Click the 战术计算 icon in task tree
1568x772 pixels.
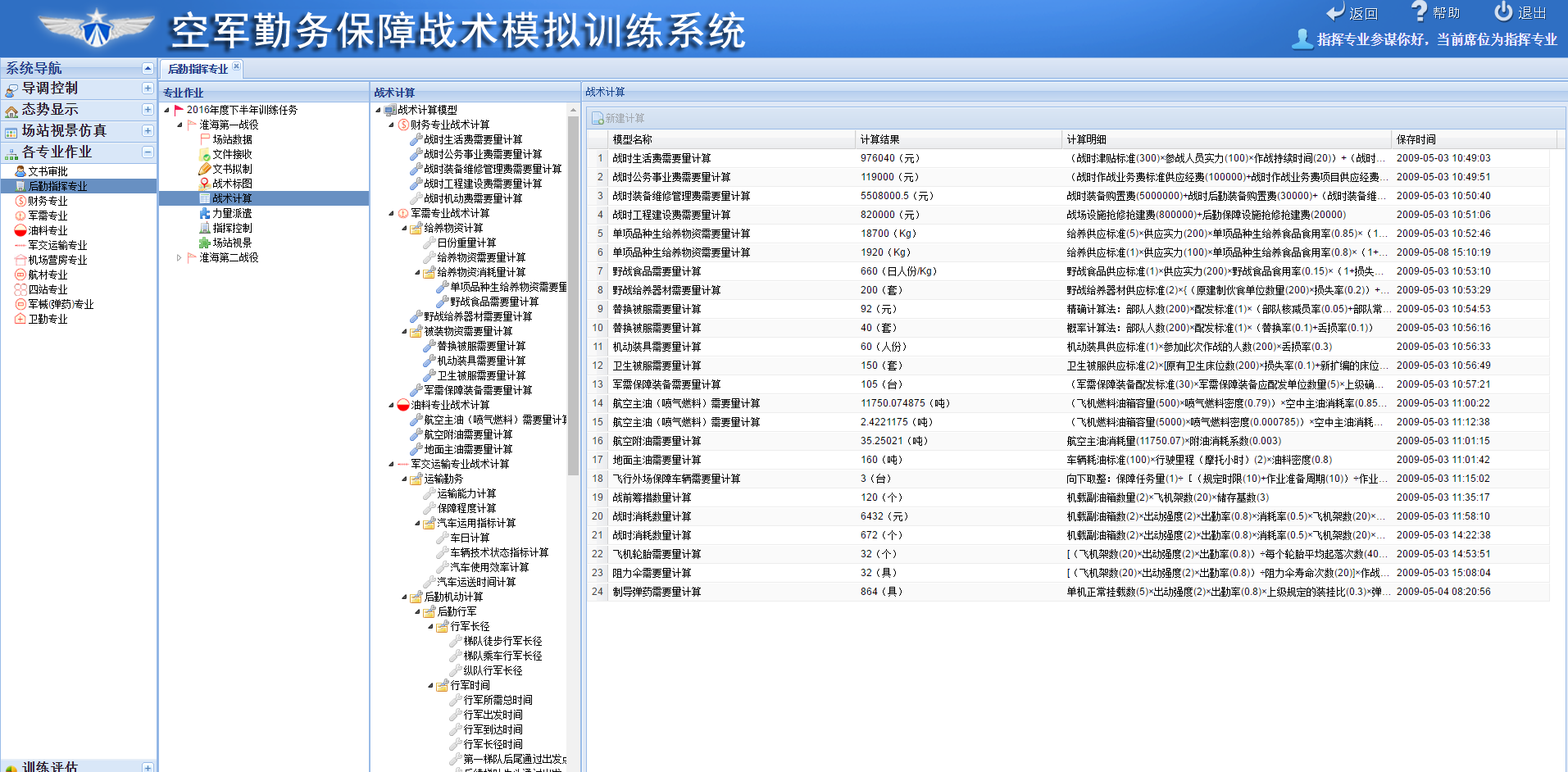[x=205, y=198]
